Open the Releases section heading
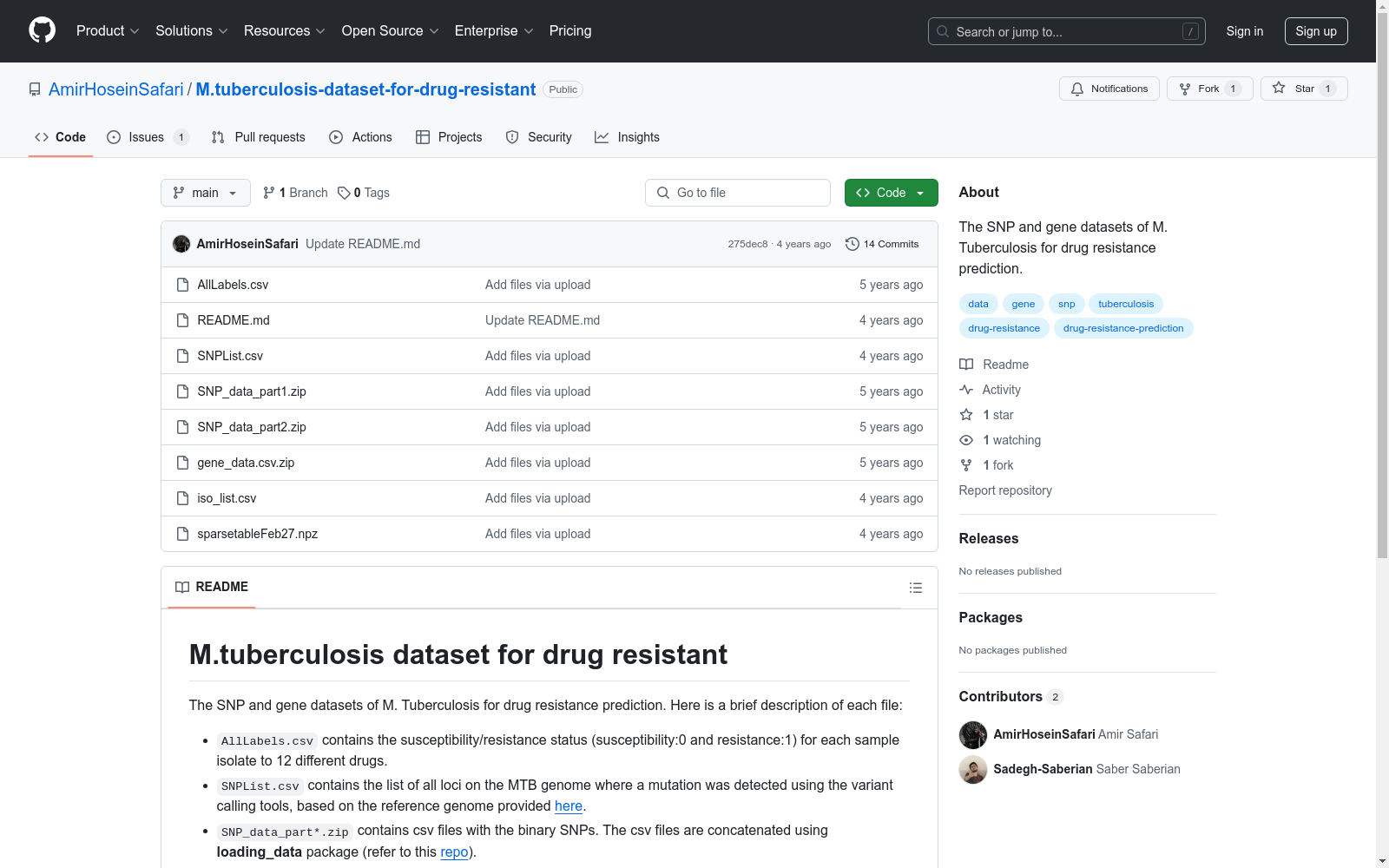Viewport: 1389px width, 868px height. [989, 538]
